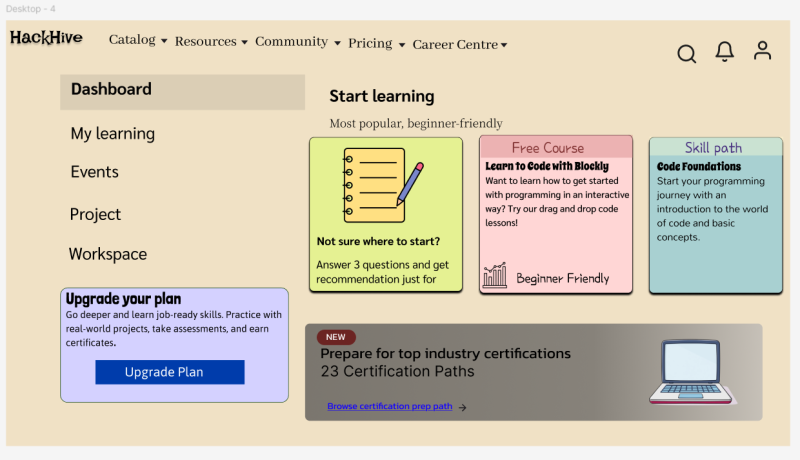This screenshot has height=460, width=800.
Task: Click the Beginner Friendly label
Action: coord(563,278)
